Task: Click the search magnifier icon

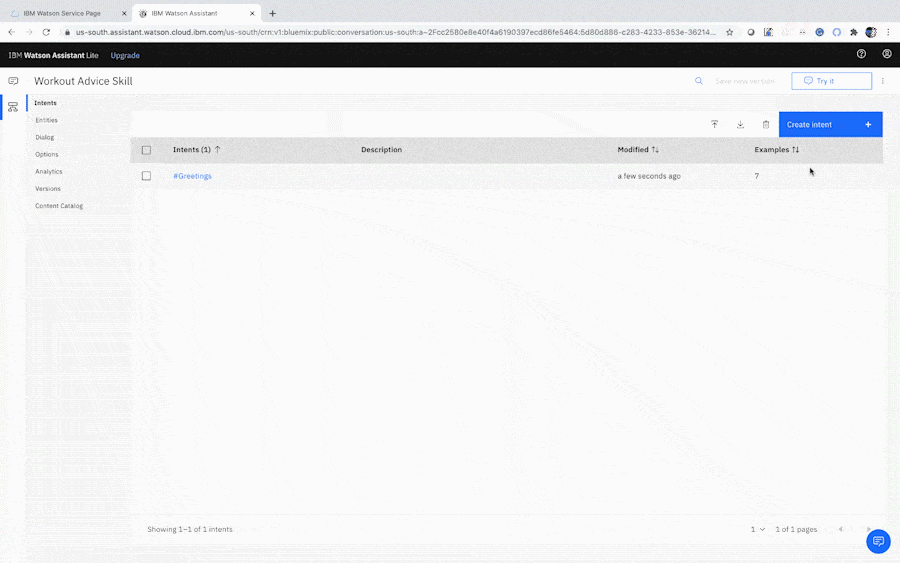Action: (699, 81)
